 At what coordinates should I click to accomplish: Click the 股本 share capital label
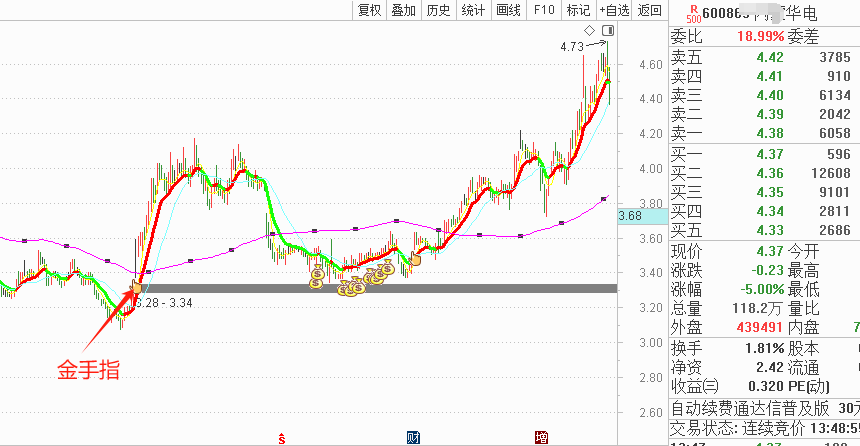803,348
